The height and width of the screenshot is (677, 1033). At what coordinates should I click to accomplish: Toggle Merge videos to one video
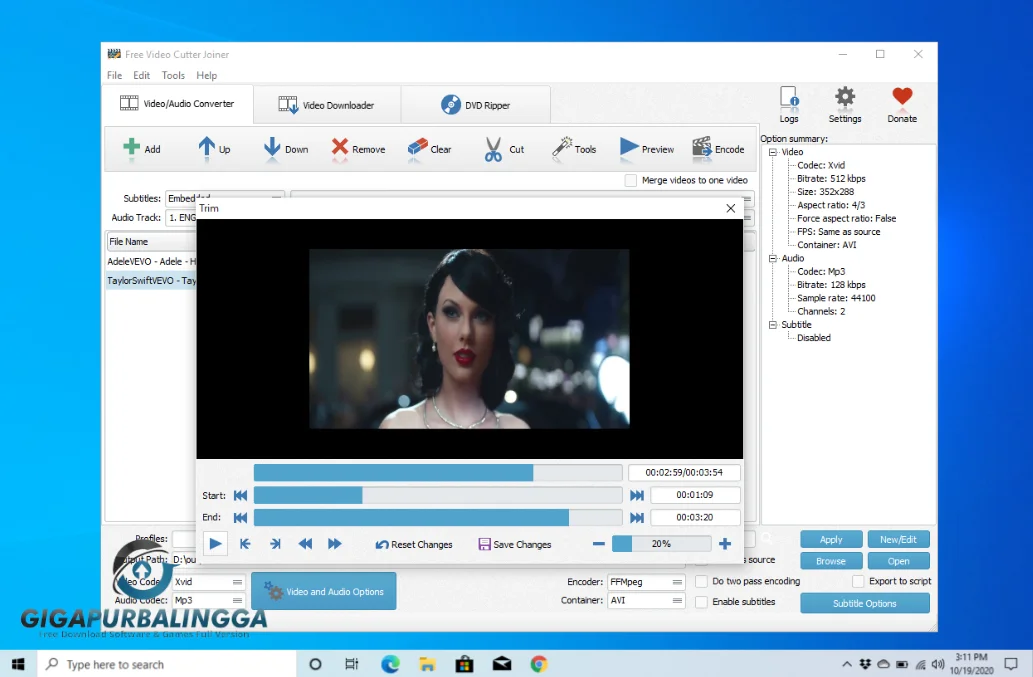tap(630, 180)
